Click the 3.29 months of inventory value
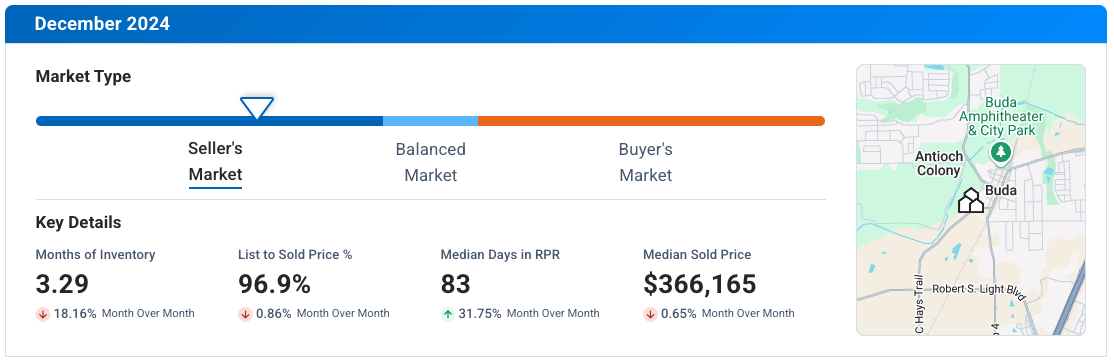The image size is (1114, 364). pyautogui.click(x=63, y=284)
